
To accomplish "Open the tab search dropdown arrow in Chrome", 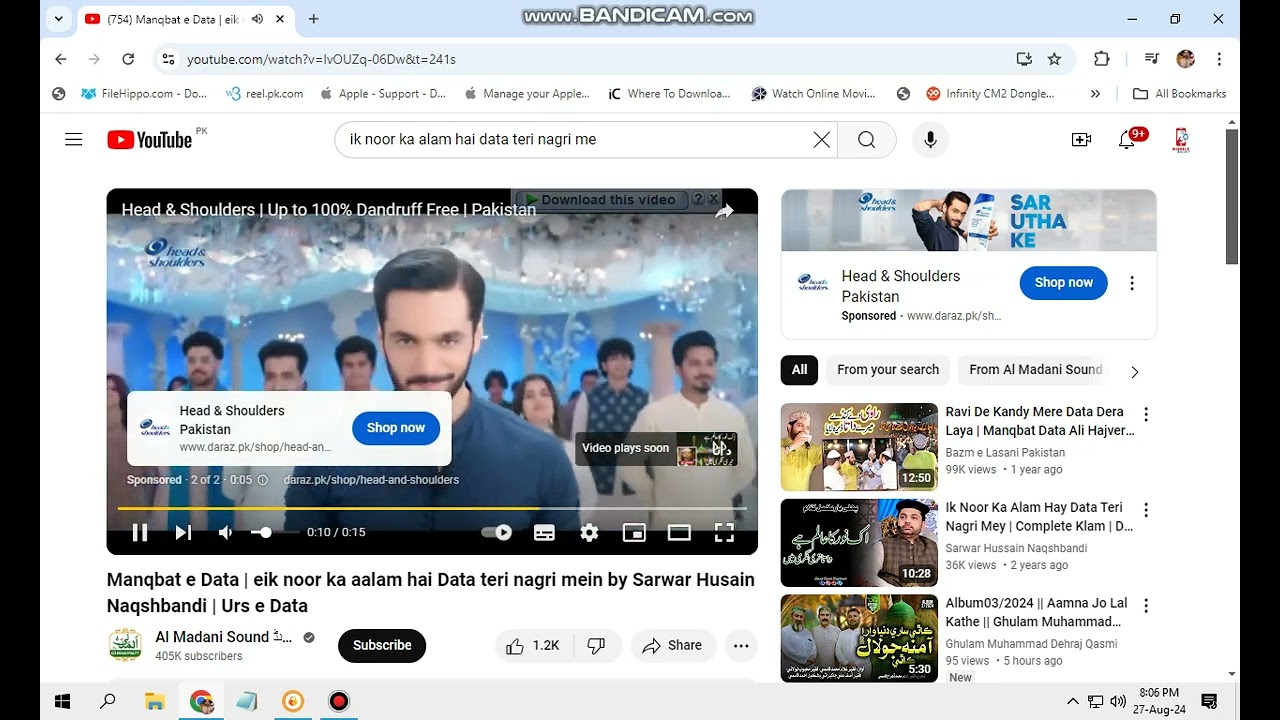I will coord(59,19).
